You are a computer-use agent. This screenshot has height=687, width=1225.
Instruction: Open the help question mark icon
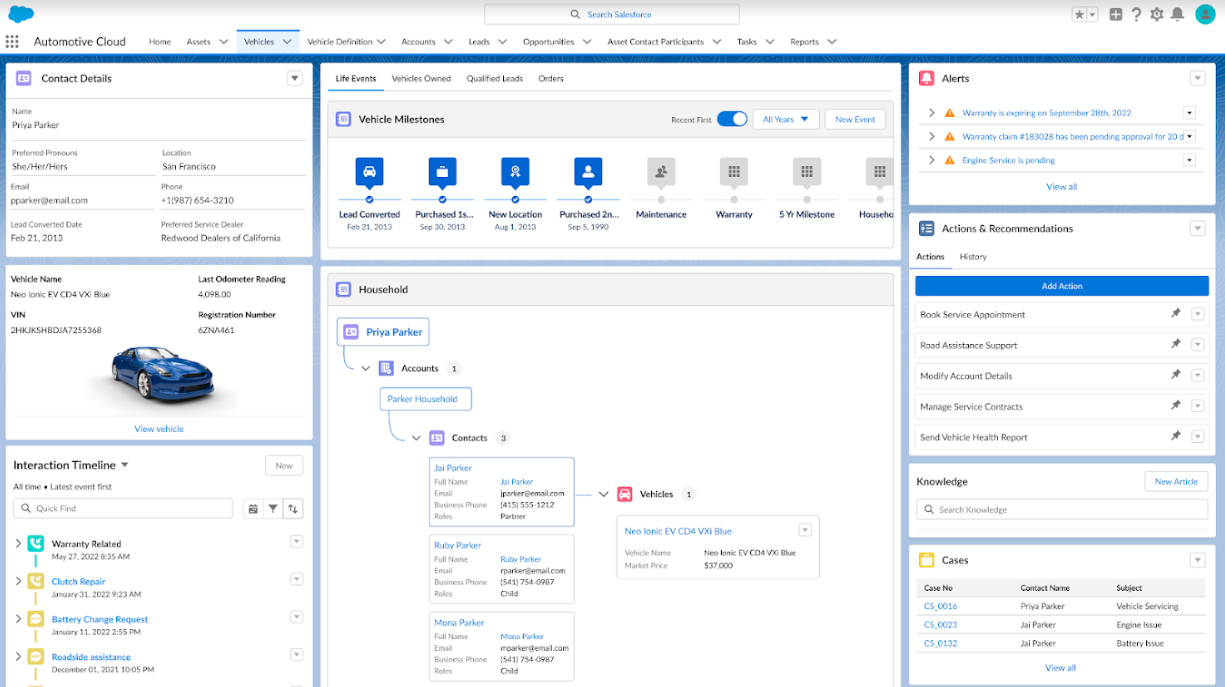1137,14
